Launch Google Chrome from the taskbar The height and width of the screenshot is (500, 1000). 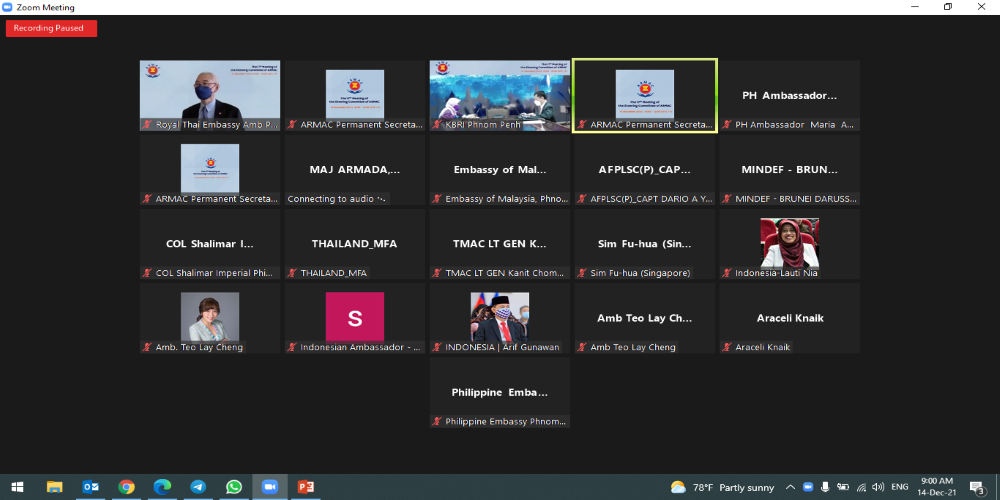point(127,487)
